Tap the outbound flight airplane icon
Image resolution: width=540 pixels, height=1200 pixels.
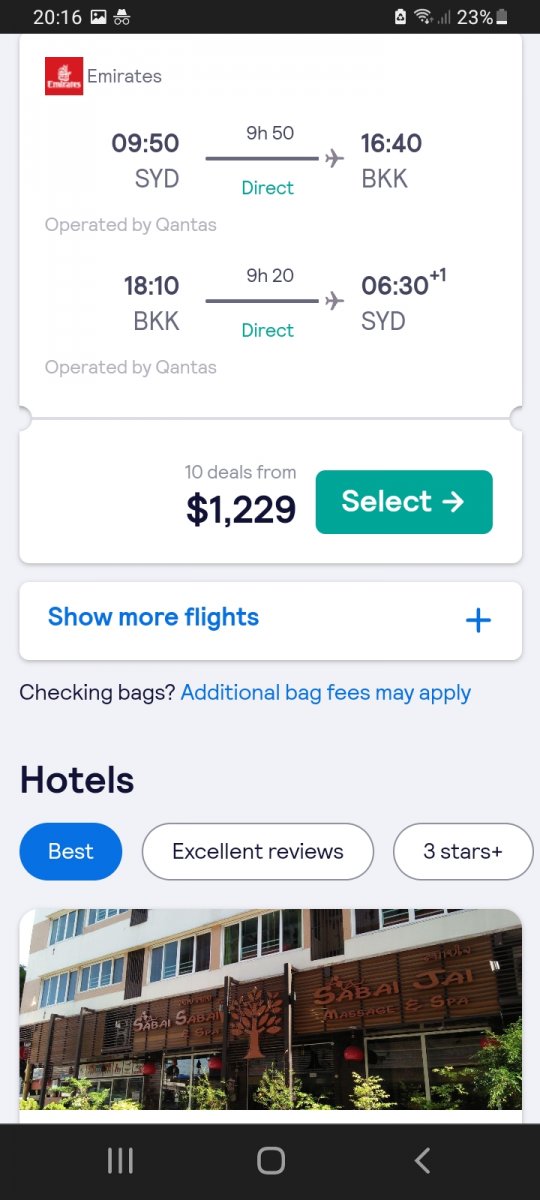click(334, 158)
